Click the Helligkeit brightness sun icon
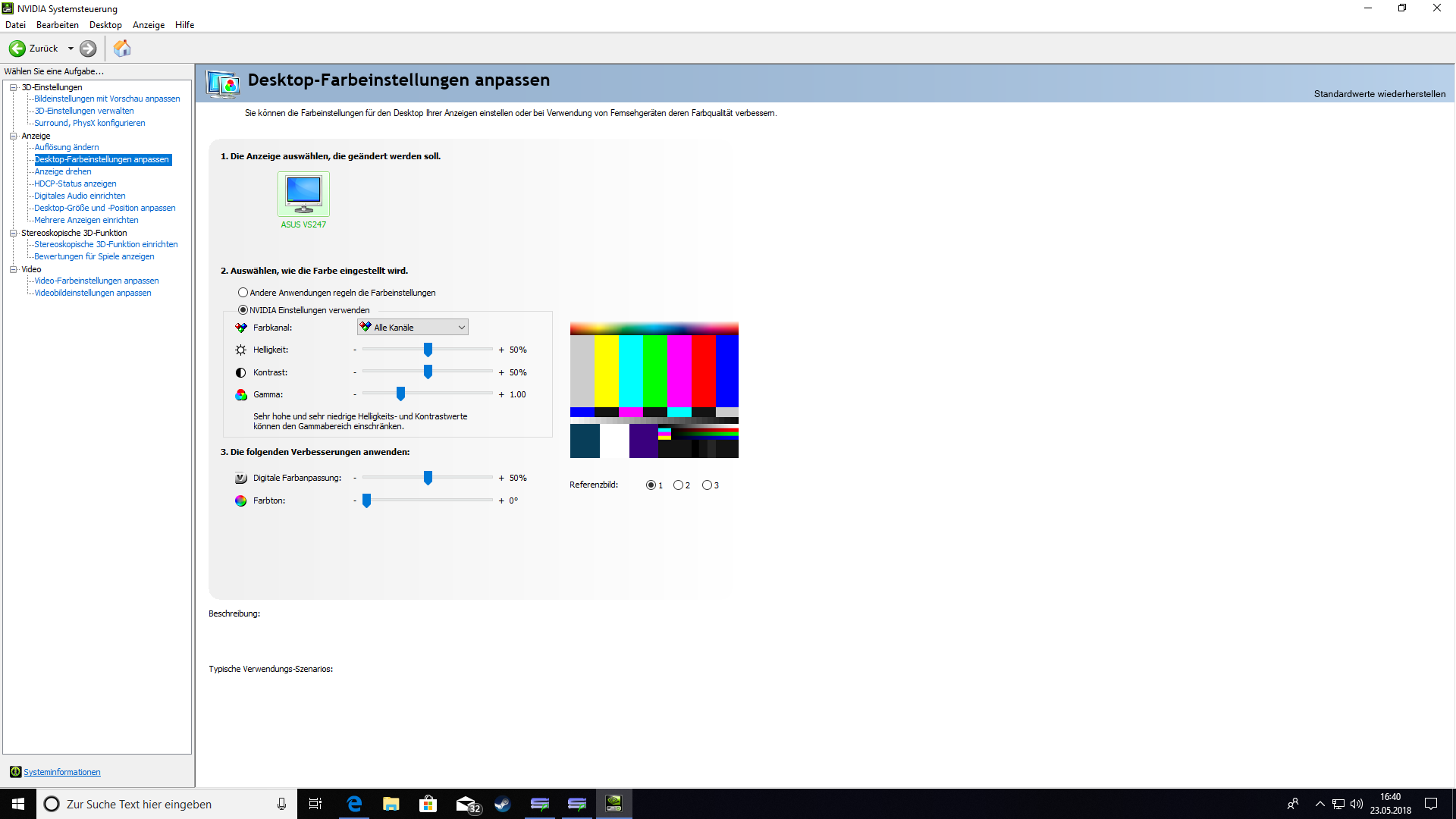 pos(241,350)
